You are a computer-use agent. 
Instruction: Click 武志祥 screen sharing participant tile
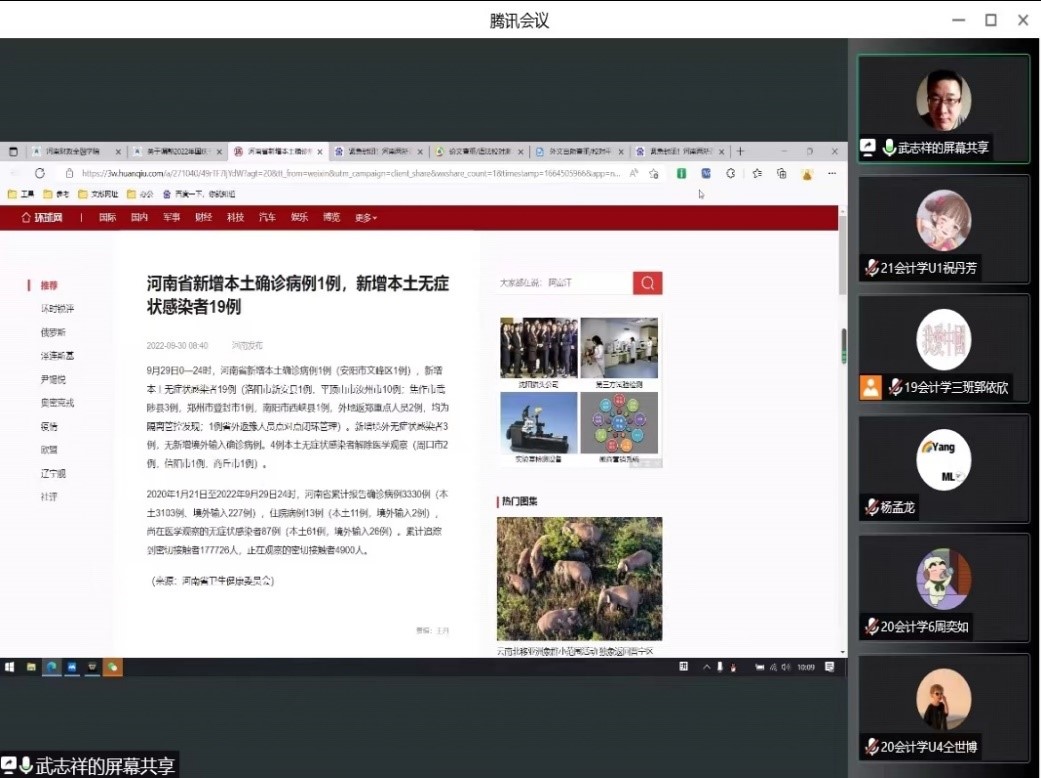[943, 109]
